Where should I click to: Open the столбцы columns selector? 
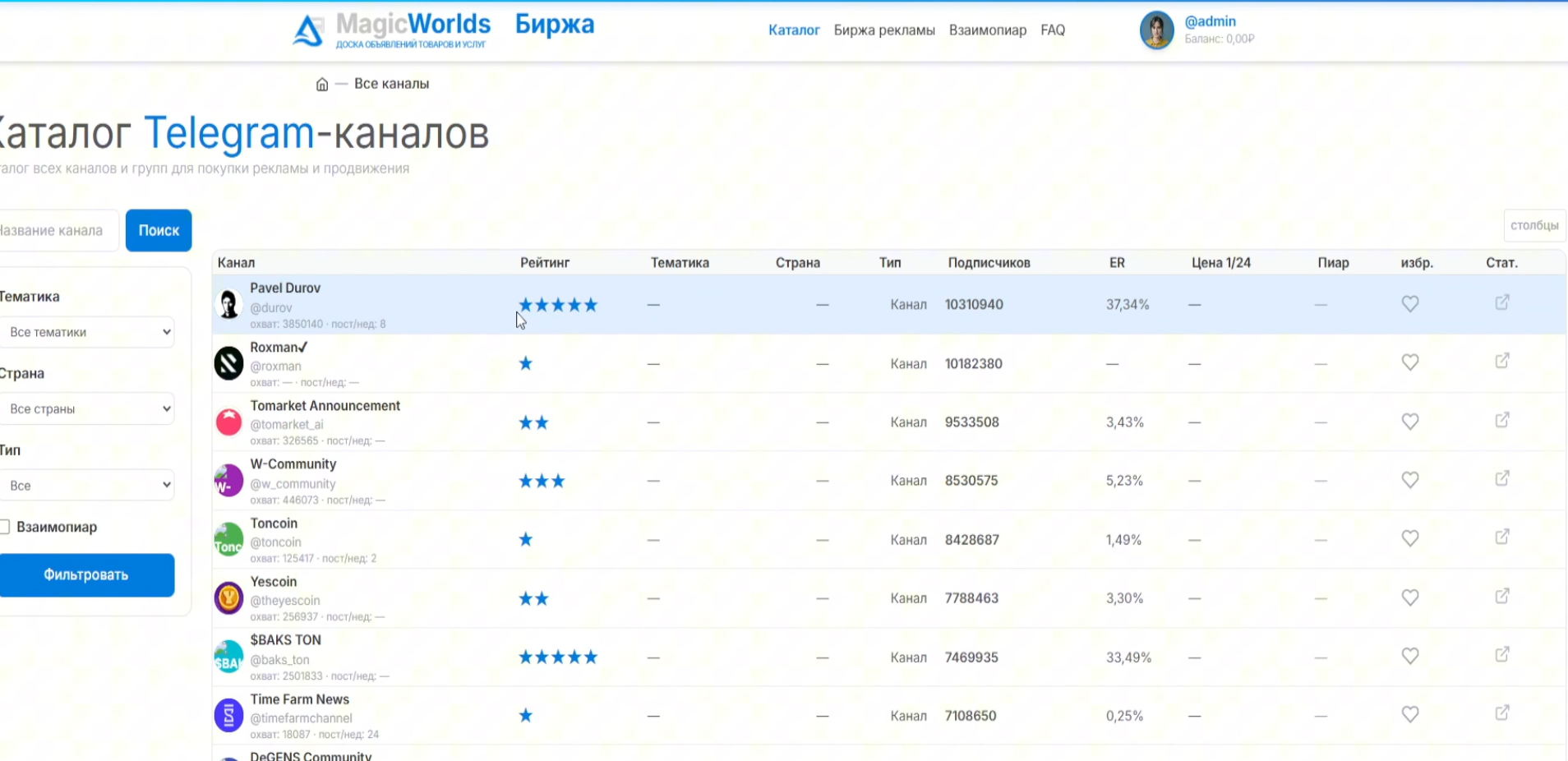coord(1534,225)
